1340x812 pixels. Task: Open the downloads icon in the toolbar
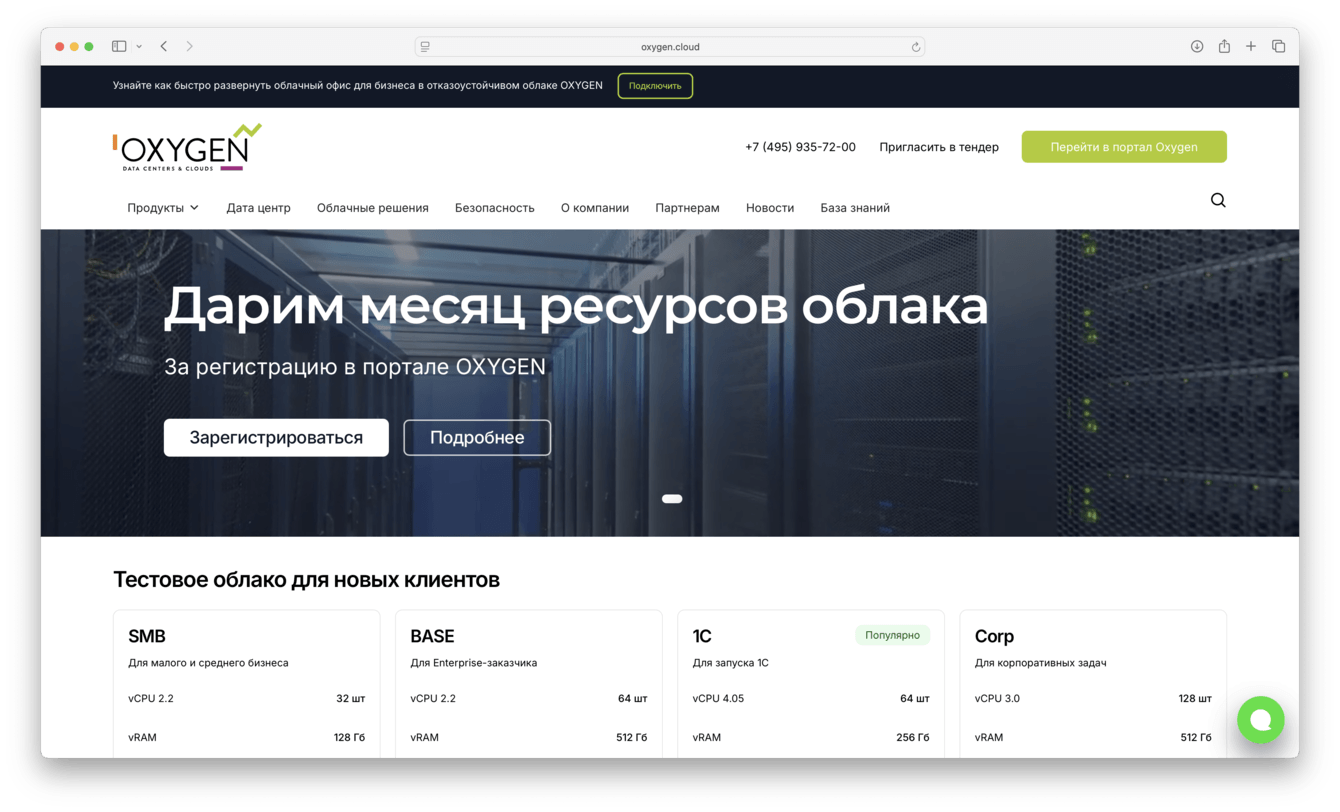click(x=1197, y=46)
